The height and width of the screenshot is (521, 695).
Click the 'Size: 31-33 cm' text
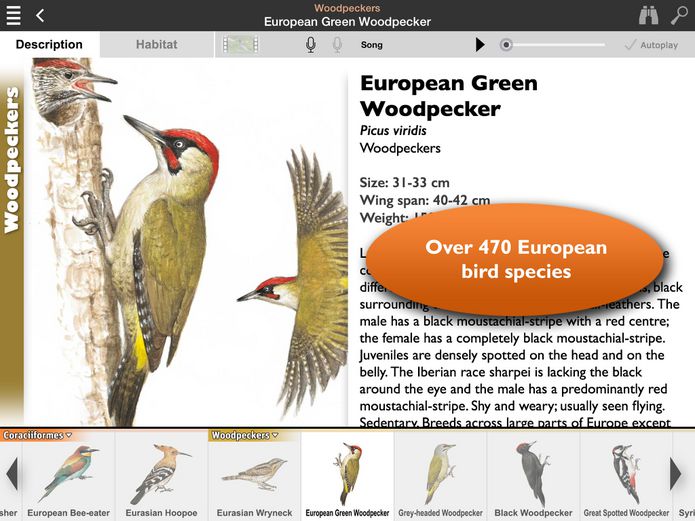404,182
